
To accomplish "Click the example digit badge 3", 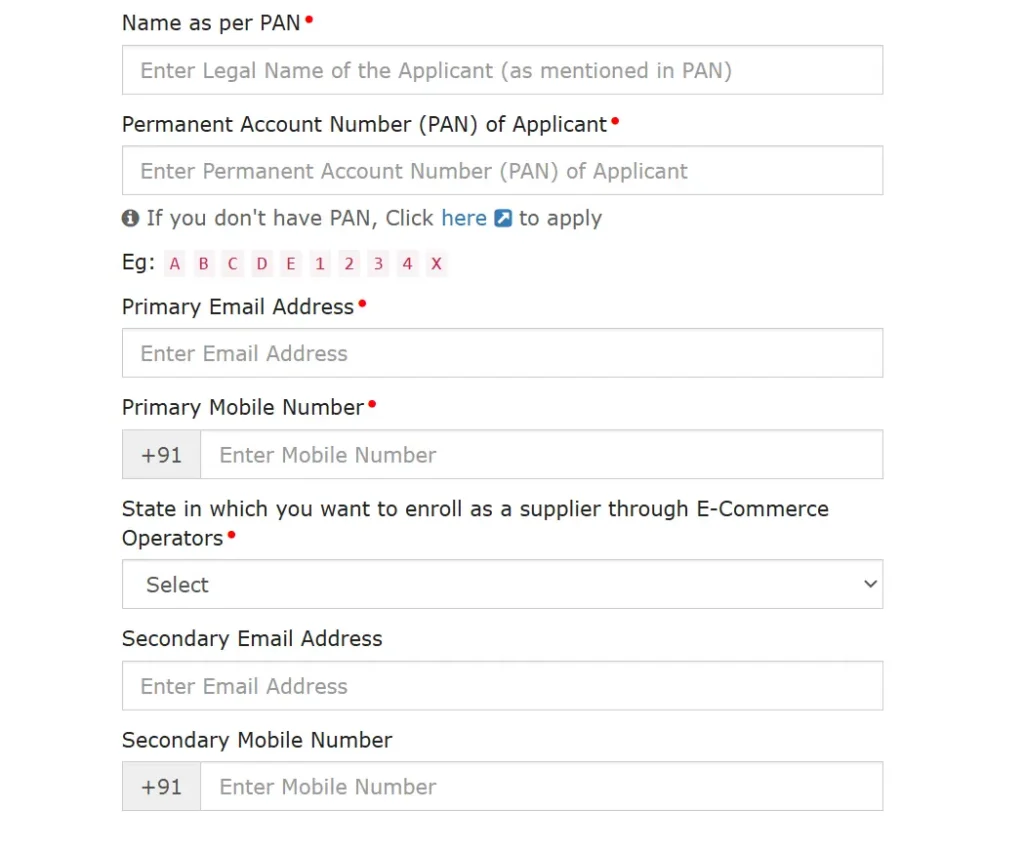I will click(x=377, y=263).
